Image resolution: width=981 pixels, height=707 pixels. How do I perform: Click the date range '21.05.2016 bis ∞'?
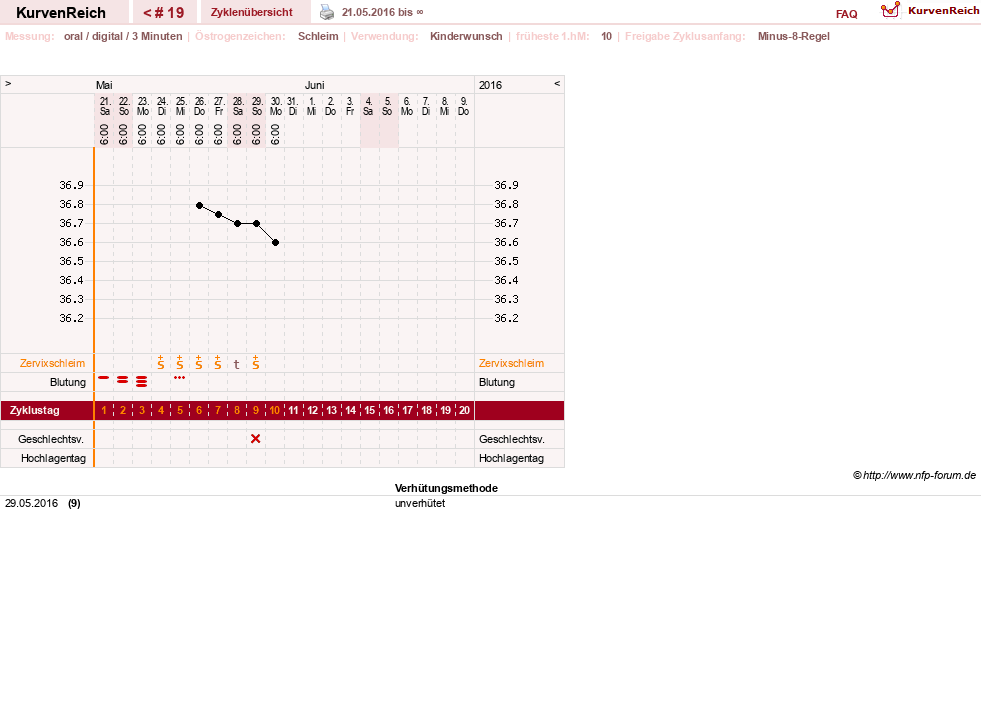point(382,12)
